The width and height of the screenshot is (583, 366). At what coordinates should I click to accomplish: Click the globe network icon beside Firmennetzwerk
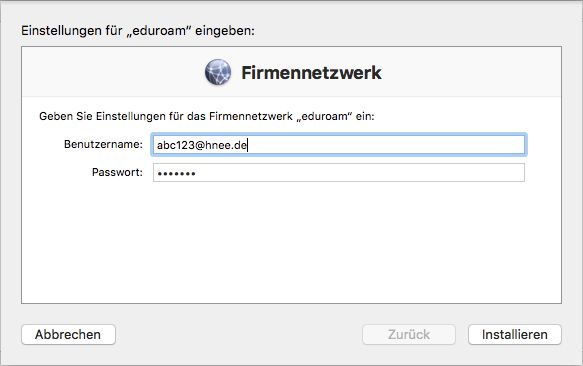[218, 72]
